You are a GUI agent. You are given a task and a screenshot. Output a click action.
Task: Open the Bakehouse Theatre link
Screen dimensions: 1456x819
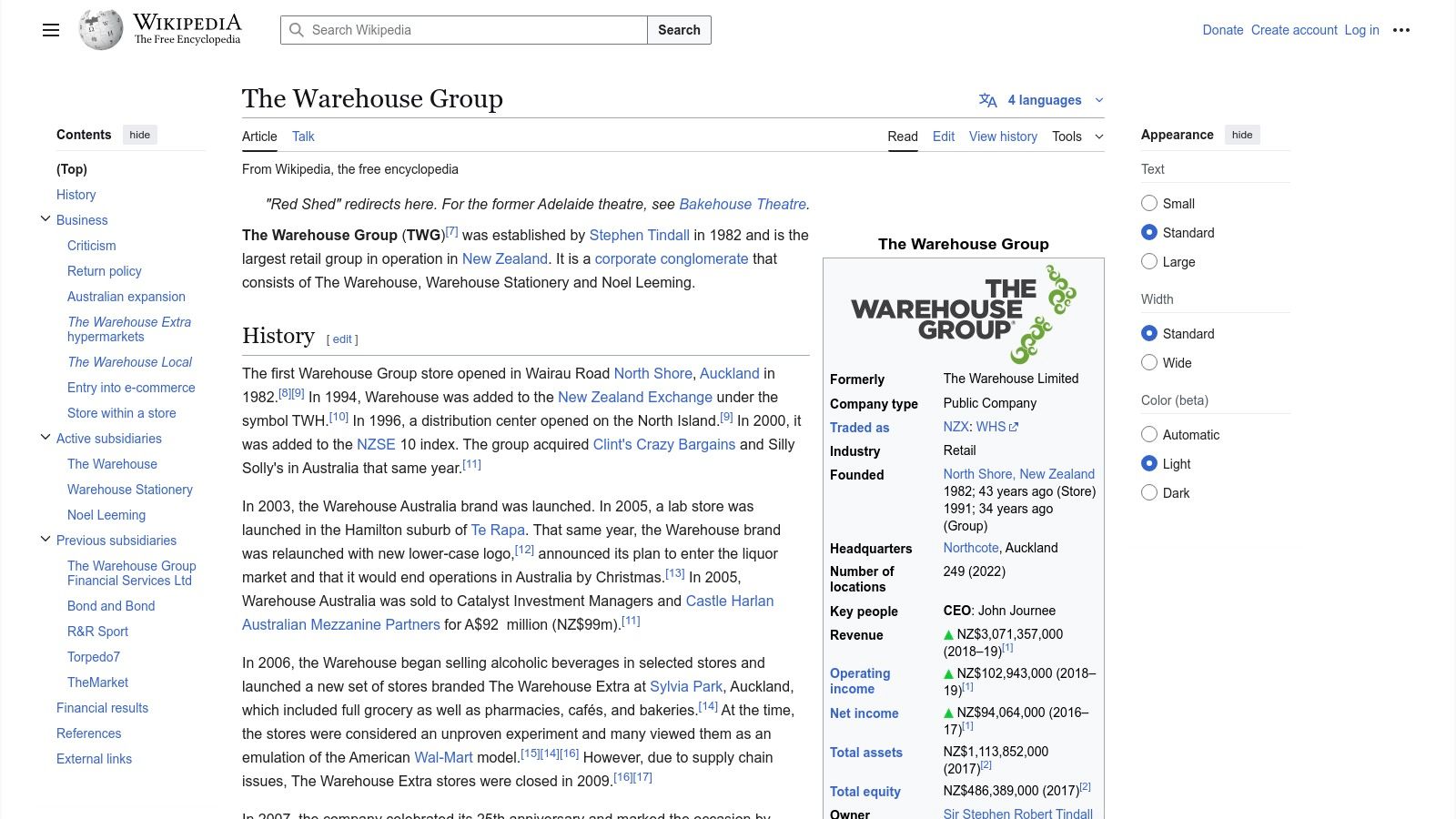(743, 204)
